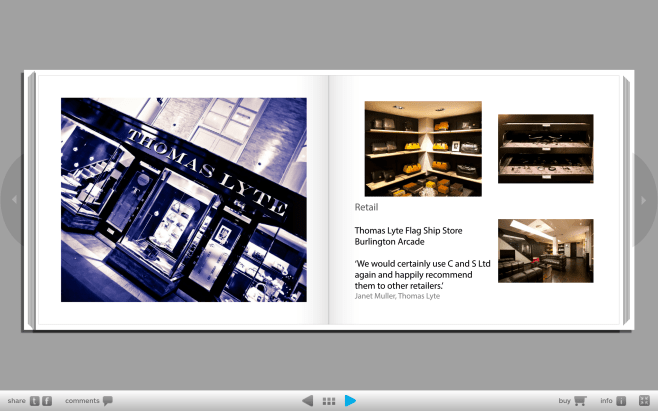Click 'Janet Muller, Thomas Lyte' attribution
The height and width of the screenshot is (411, 658).
pyautogui.click(x=397, y=296)
